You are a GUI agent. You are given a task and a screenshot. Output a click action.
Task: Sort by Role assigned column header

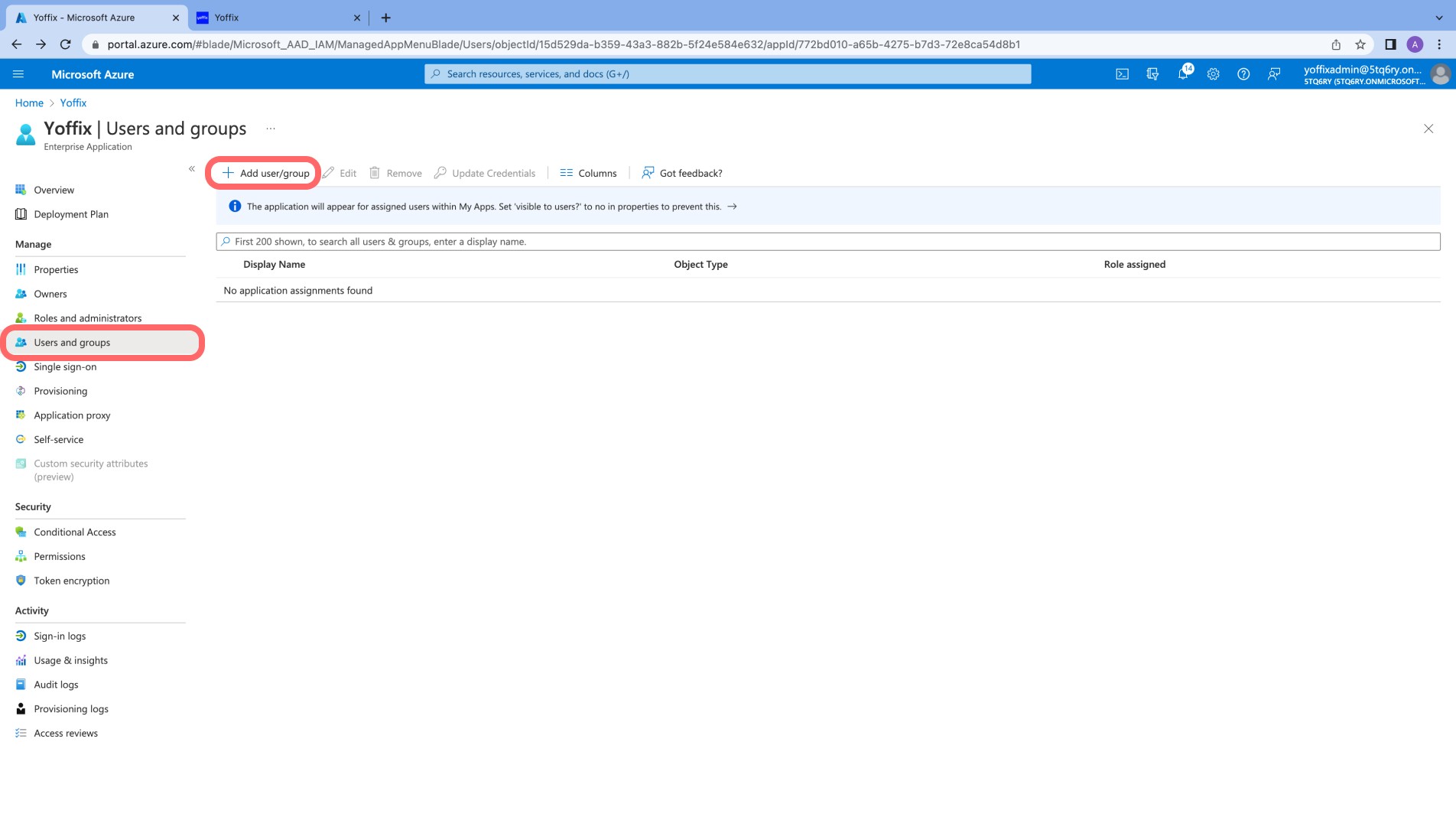[x=1135, y=265]
